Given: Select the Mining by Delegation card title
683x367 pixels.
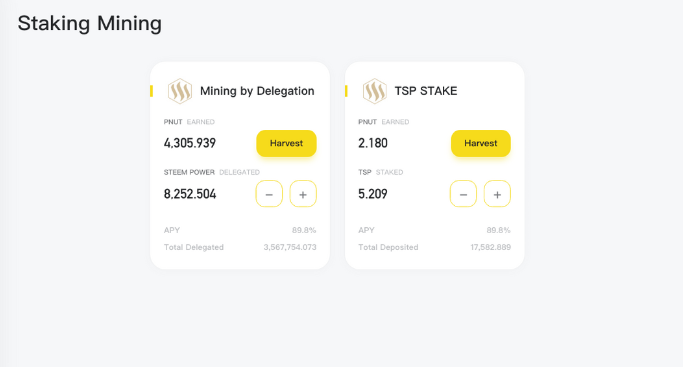Looking at the screenshot, I should (x=257, y=91).
